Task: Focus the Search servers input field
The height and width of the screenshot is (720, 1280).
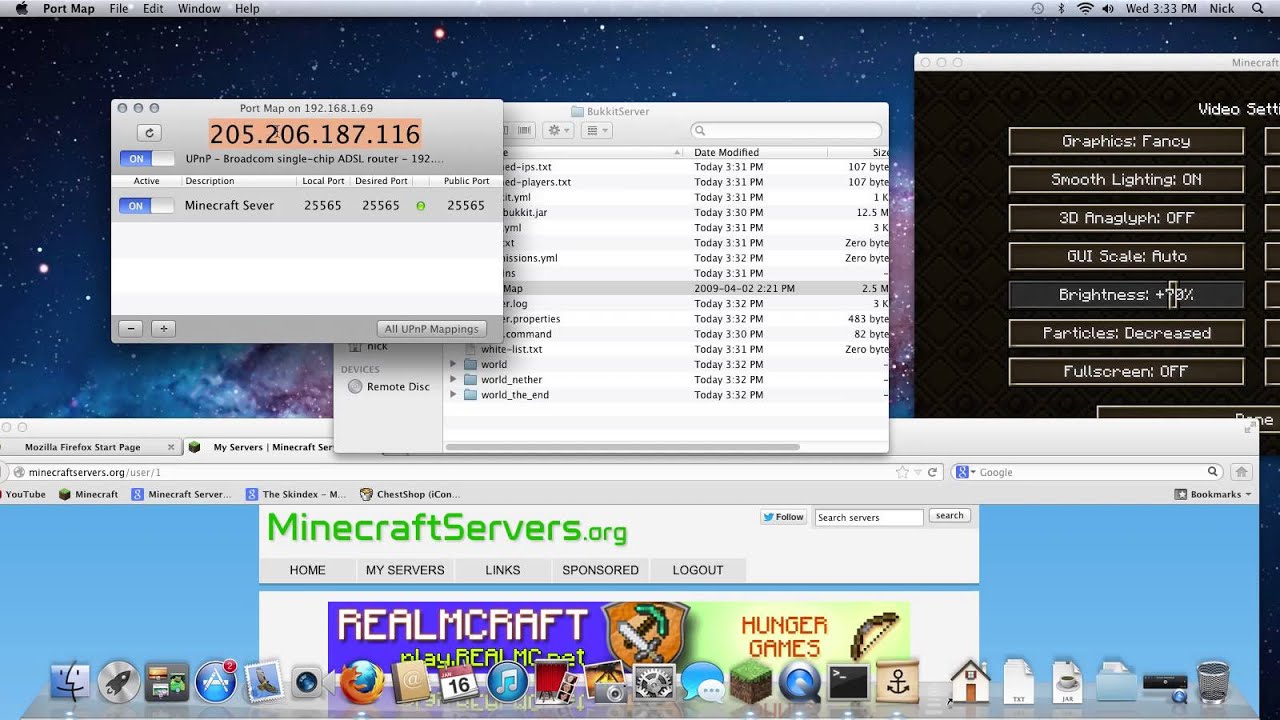Action: click(x=869, y=517)
